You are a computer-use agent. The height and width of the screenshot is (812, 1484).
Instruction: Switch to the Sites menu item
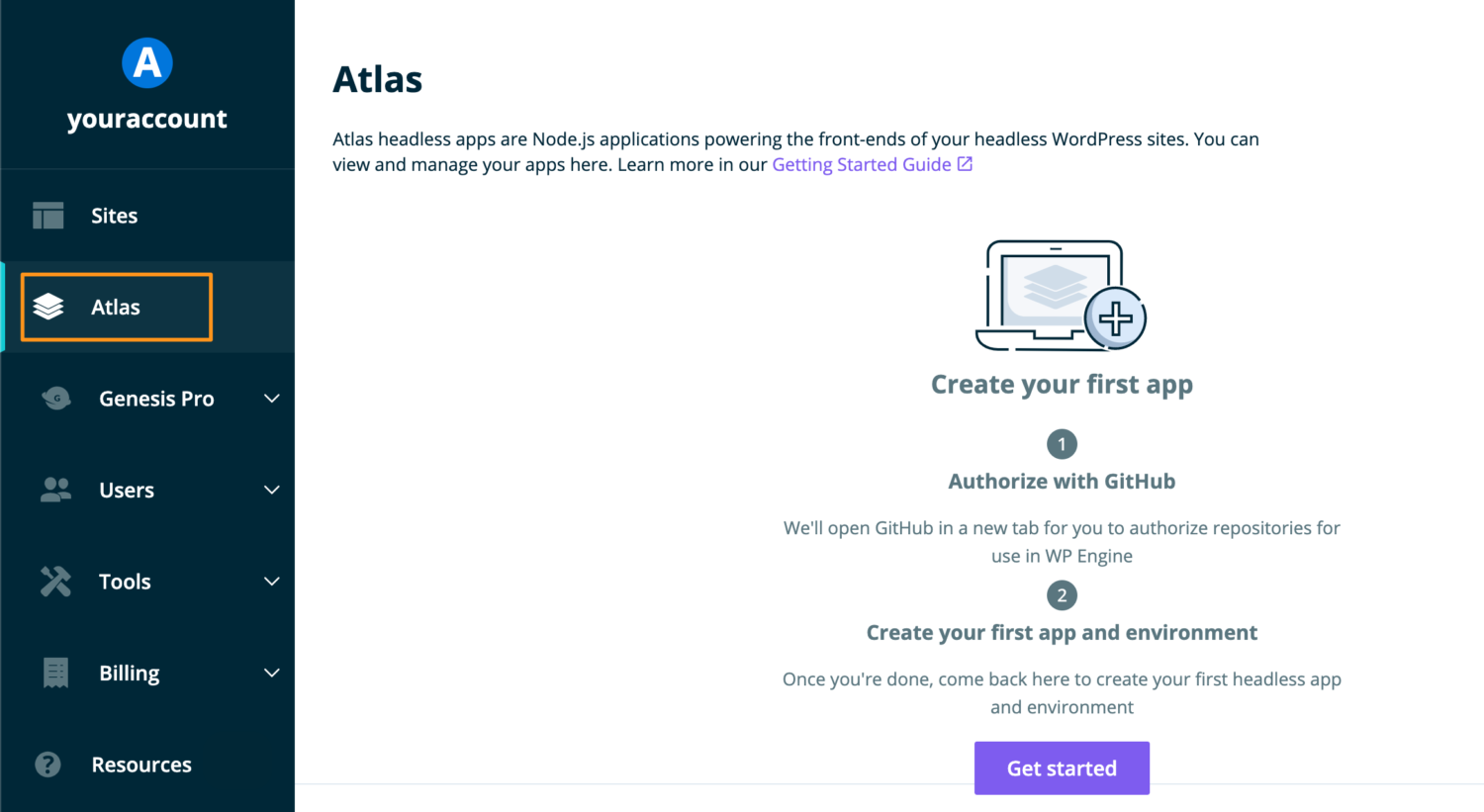pos(114,215)
